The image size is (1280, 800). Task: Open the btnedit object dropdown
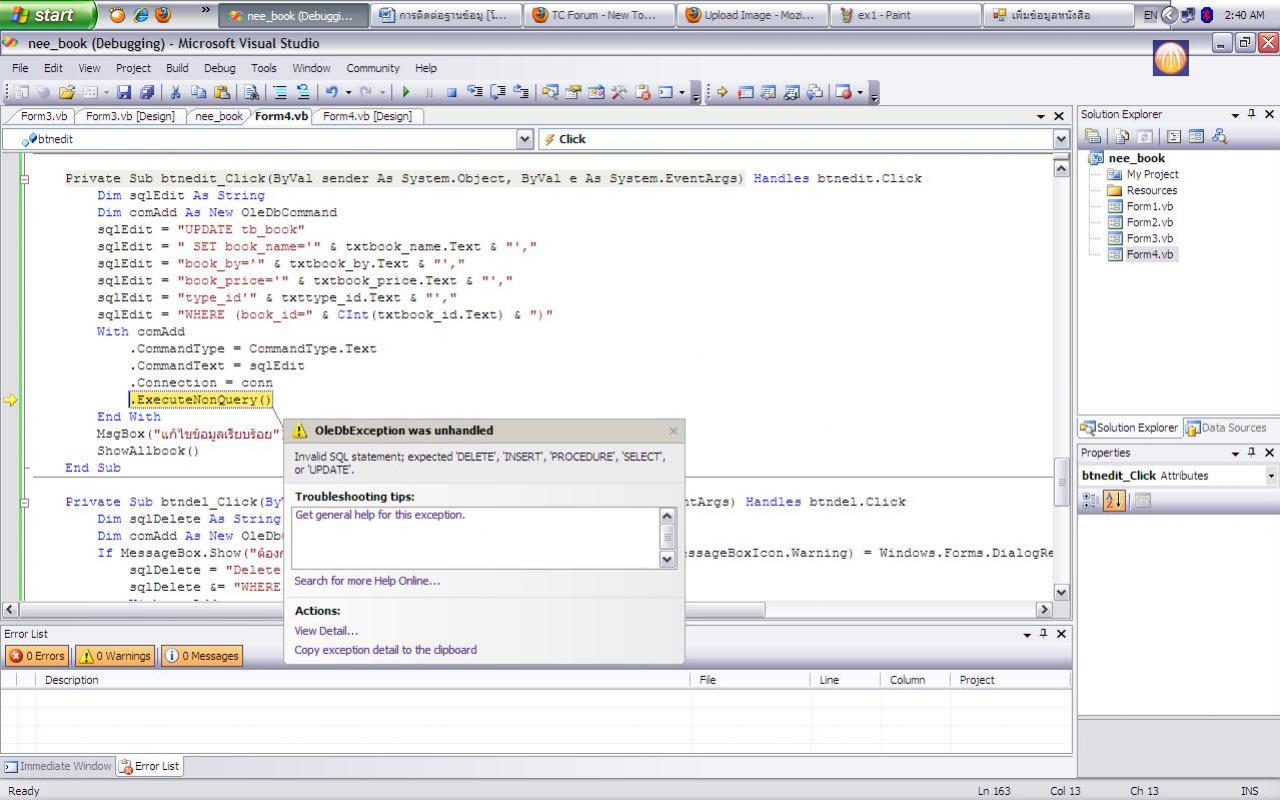tap(525, 139)
